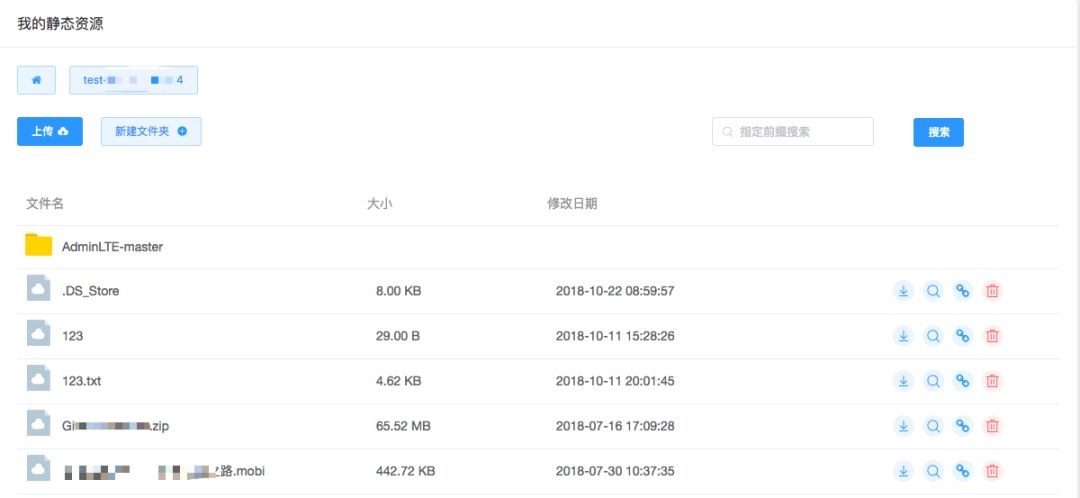This screenshot has width=1080, height=498.
Task: Preview the 123.txt file
Action: (x=933, y=381)
